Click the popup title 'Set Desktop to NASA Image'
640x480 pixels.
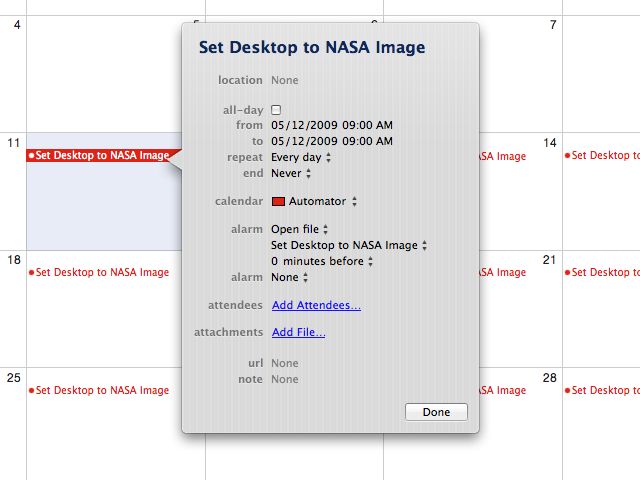pos(312,47)
